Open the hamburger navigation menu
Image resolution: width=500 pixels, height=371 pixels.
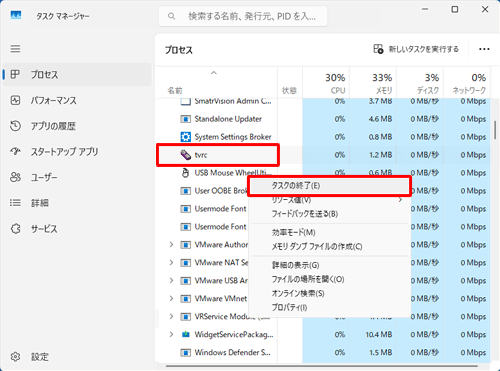click(15, 49)
